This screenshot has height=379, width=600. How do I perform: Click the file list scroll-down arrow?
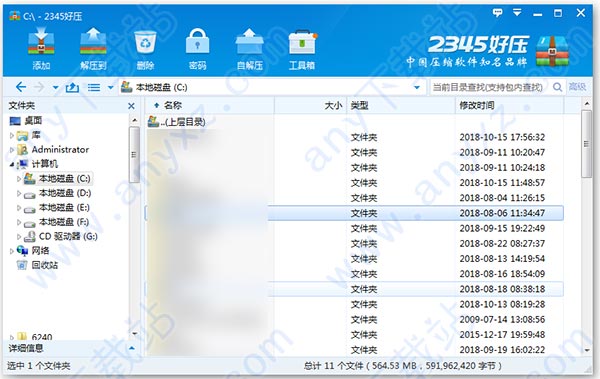coord(587,350)
